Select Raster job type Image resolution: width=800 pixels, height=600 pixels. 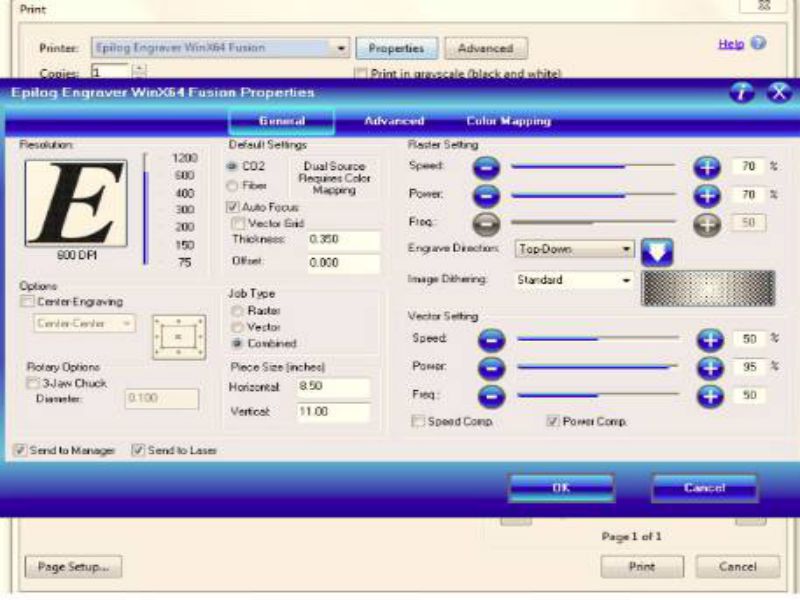point(237,311)
